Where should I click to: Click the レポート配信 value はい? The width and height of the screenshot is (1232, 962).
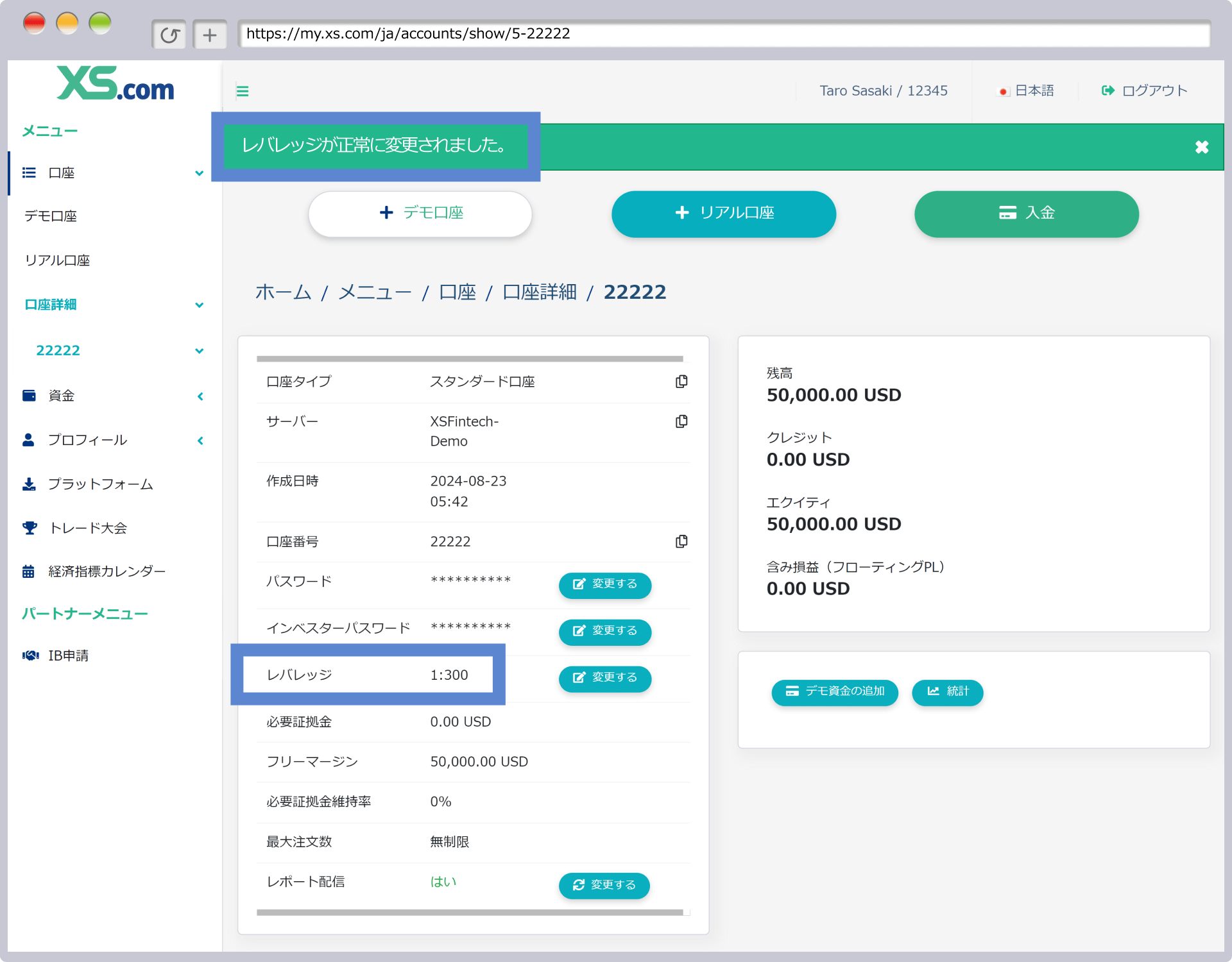[443, 882]
